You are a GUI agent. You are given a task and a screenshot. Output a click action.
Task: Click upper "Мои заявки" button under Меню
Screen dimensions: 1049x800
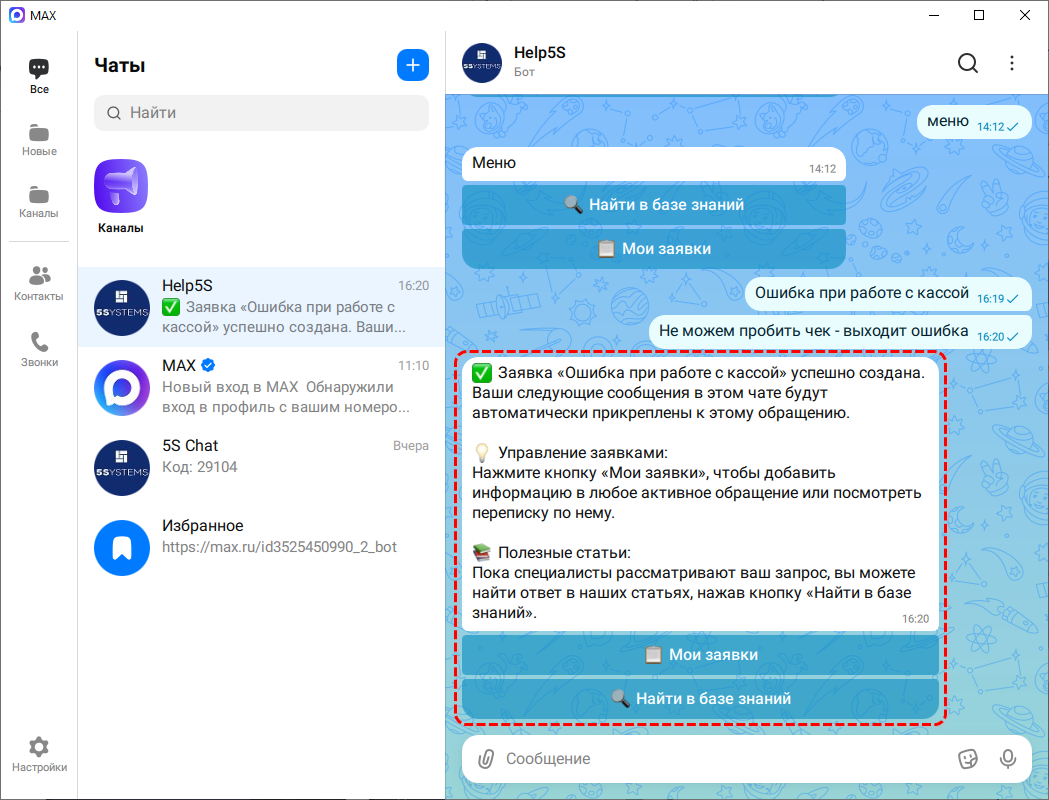click(x=654, y=249)
